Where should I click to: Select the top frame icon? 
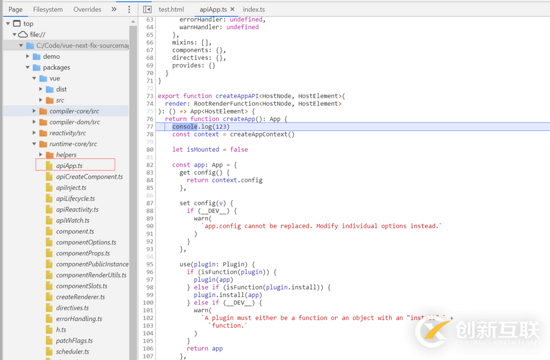tap(17, 24)
